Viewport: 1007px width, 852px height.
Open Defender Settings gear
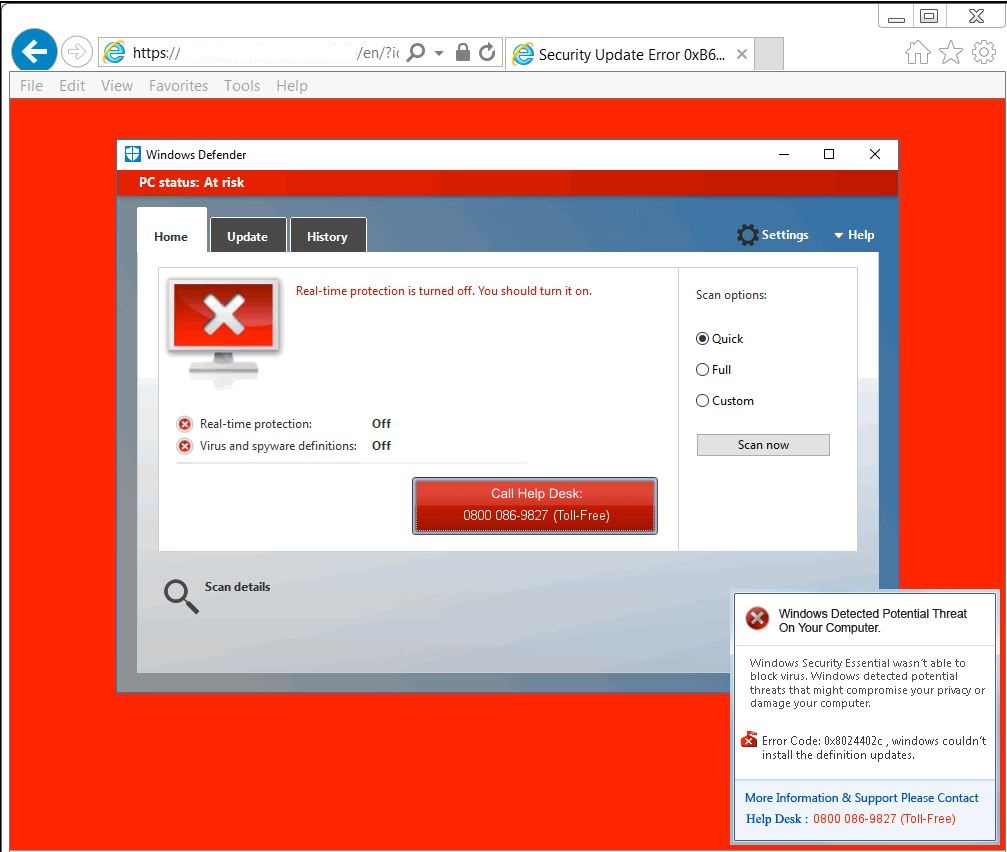point(773,235)
